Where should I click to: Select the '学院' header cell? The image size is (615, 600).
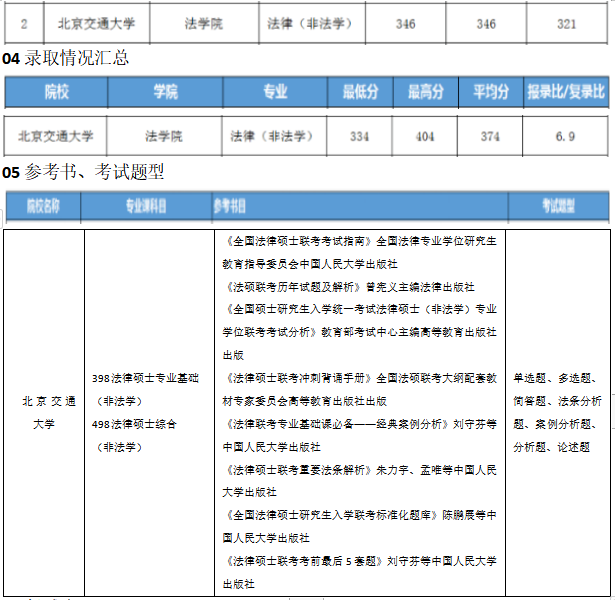(x=165, y=92)
